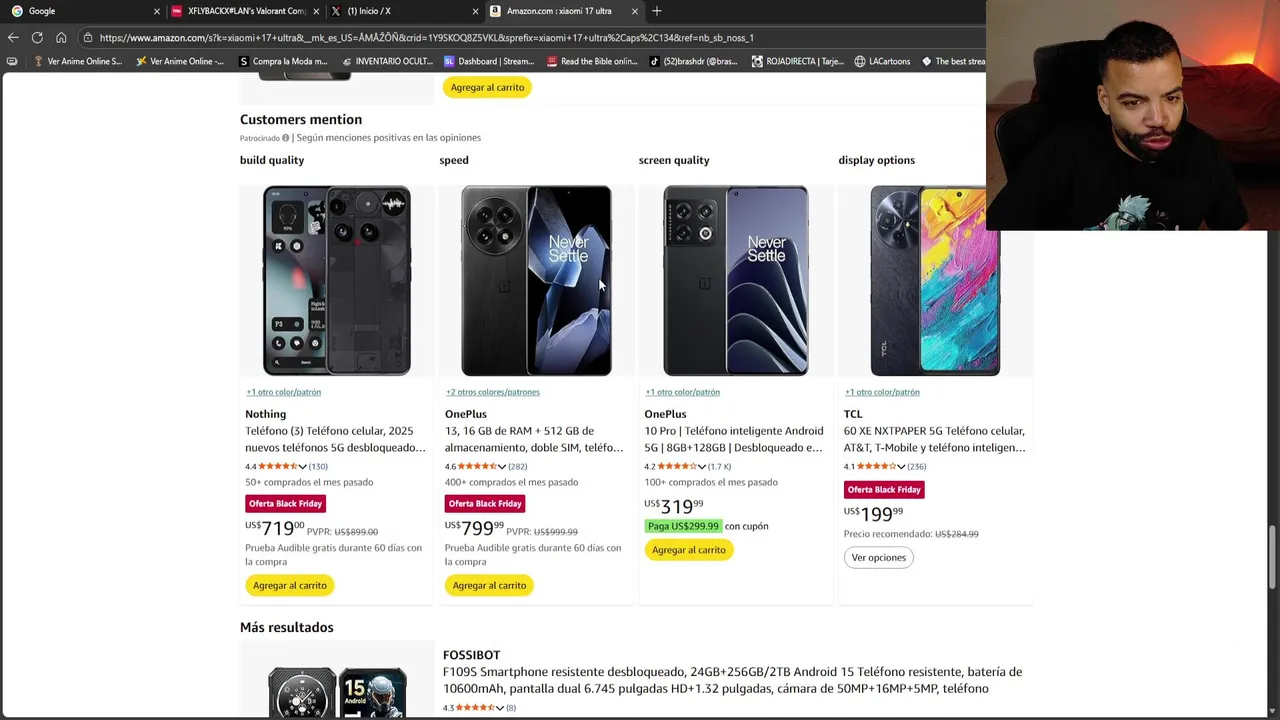Expand rating breakdown for OnePlus 13
This screenshot has width=1280, height=720.
tap(502, 467)
